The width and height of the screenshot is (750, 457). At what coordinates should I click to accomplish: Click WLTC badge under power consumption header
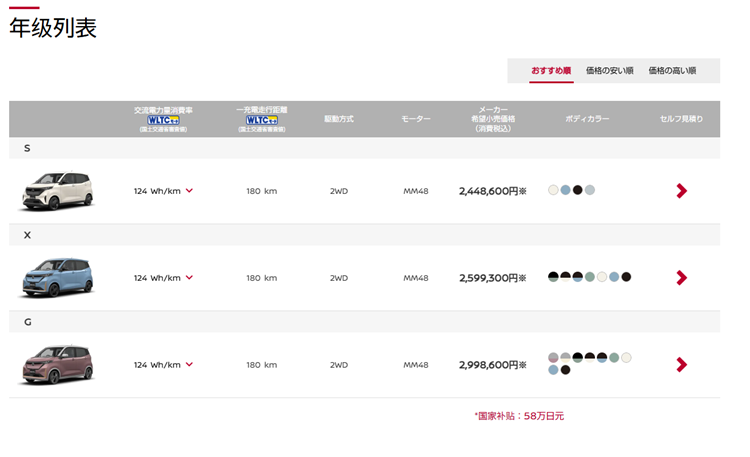pos(163,120)
